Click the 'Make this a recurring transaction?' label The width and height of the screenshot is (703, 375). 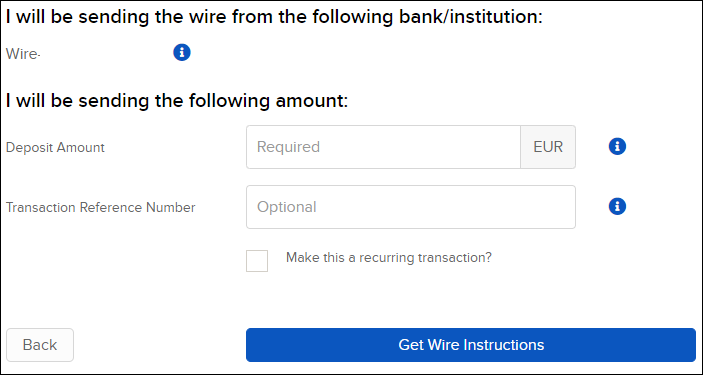coord(389,258)
